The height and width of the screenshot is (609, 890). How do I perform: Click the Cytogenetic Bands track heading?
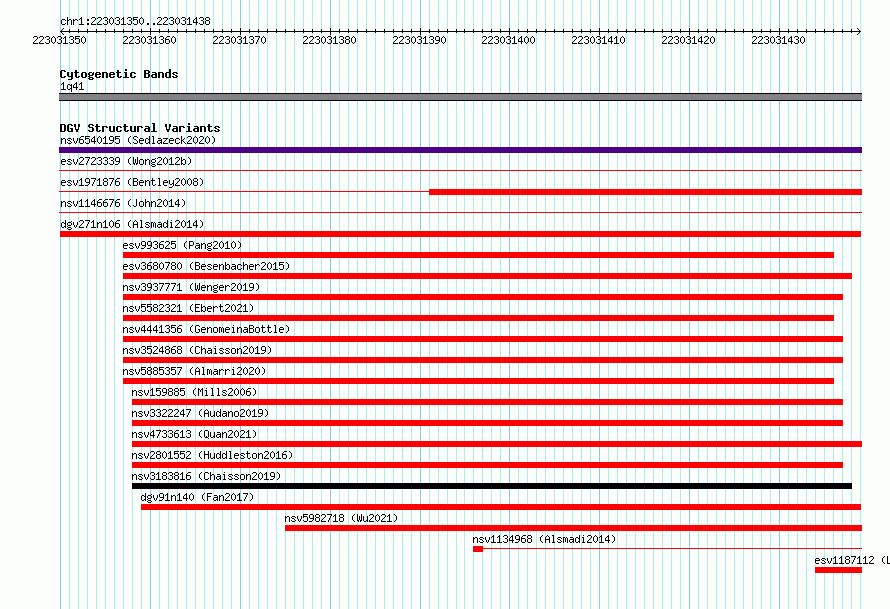pos(119,74)
